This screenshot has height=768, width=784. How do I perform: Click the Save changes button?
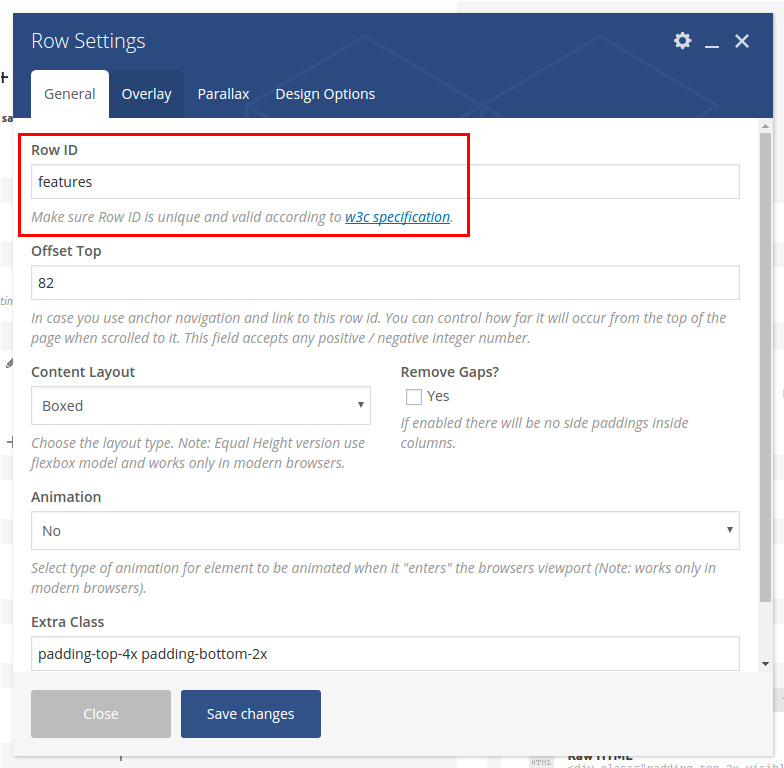pyautogui.click(x=250, y=714)
